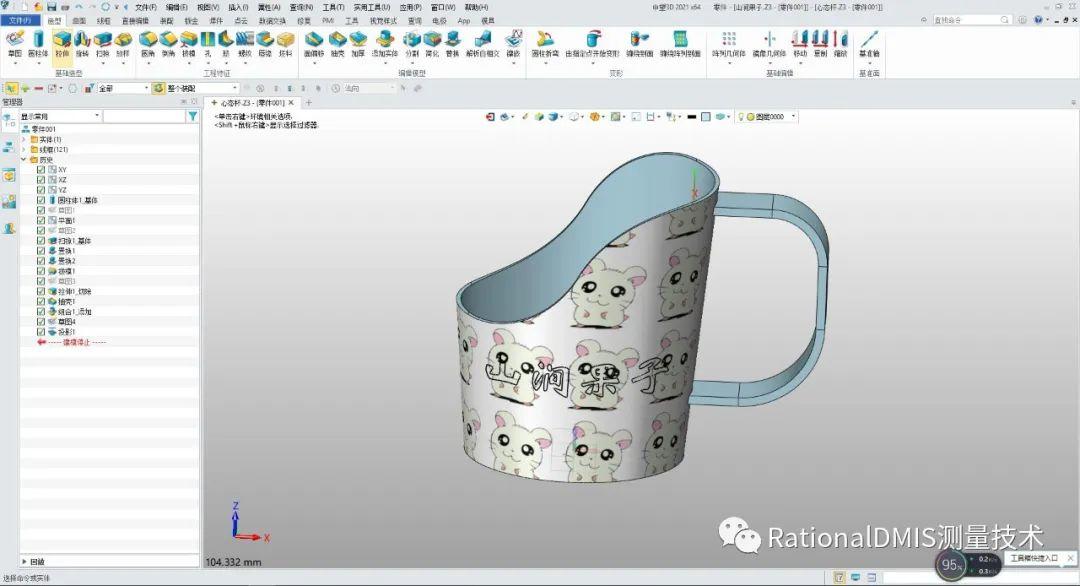Image resolution: width=1080 pixels, height=586 pixels.
Task: Select the 加厚 (Thicken) tool
Action: coord(358,43)
